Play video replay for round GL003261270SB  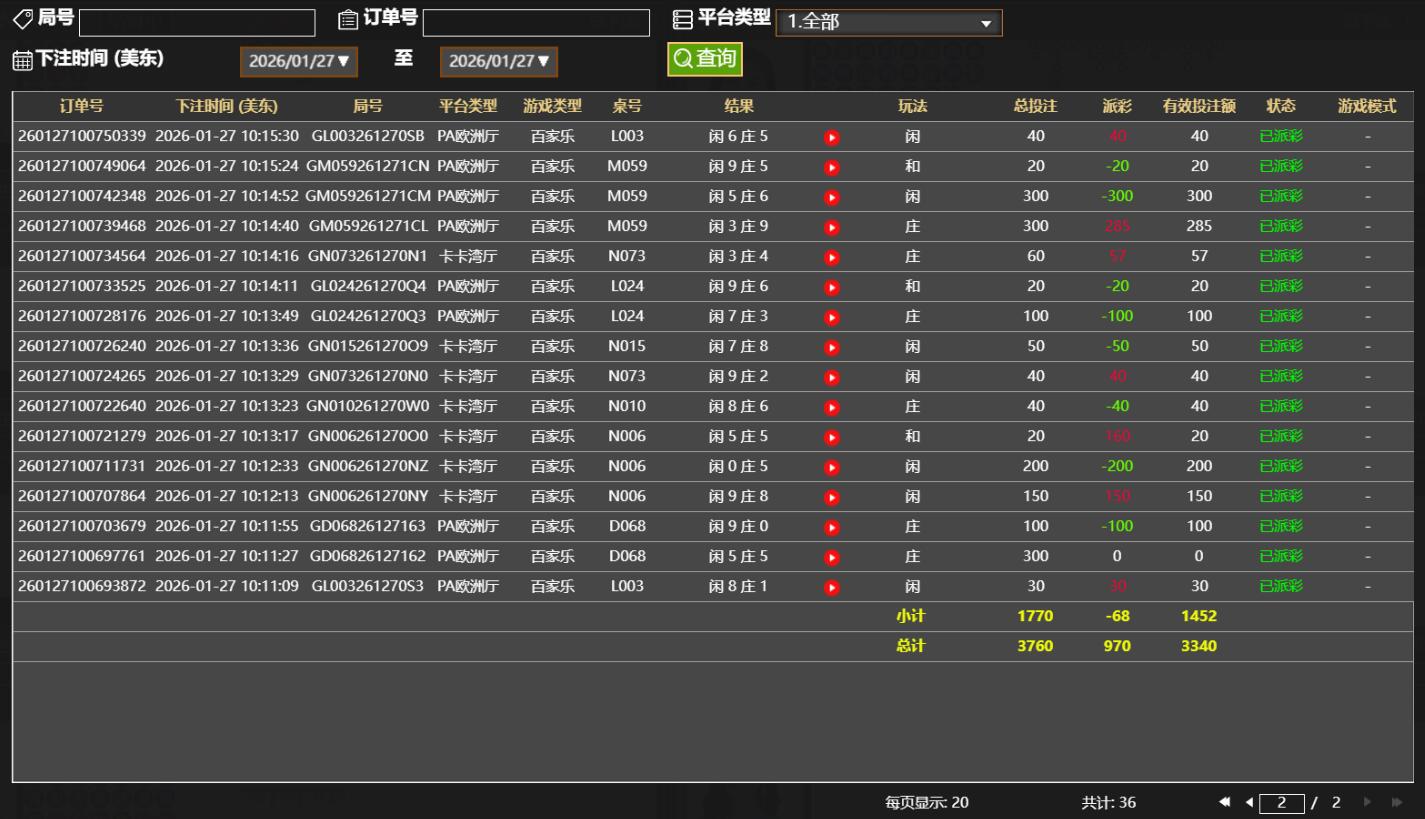pyautogui.click(x=831, y=137)
